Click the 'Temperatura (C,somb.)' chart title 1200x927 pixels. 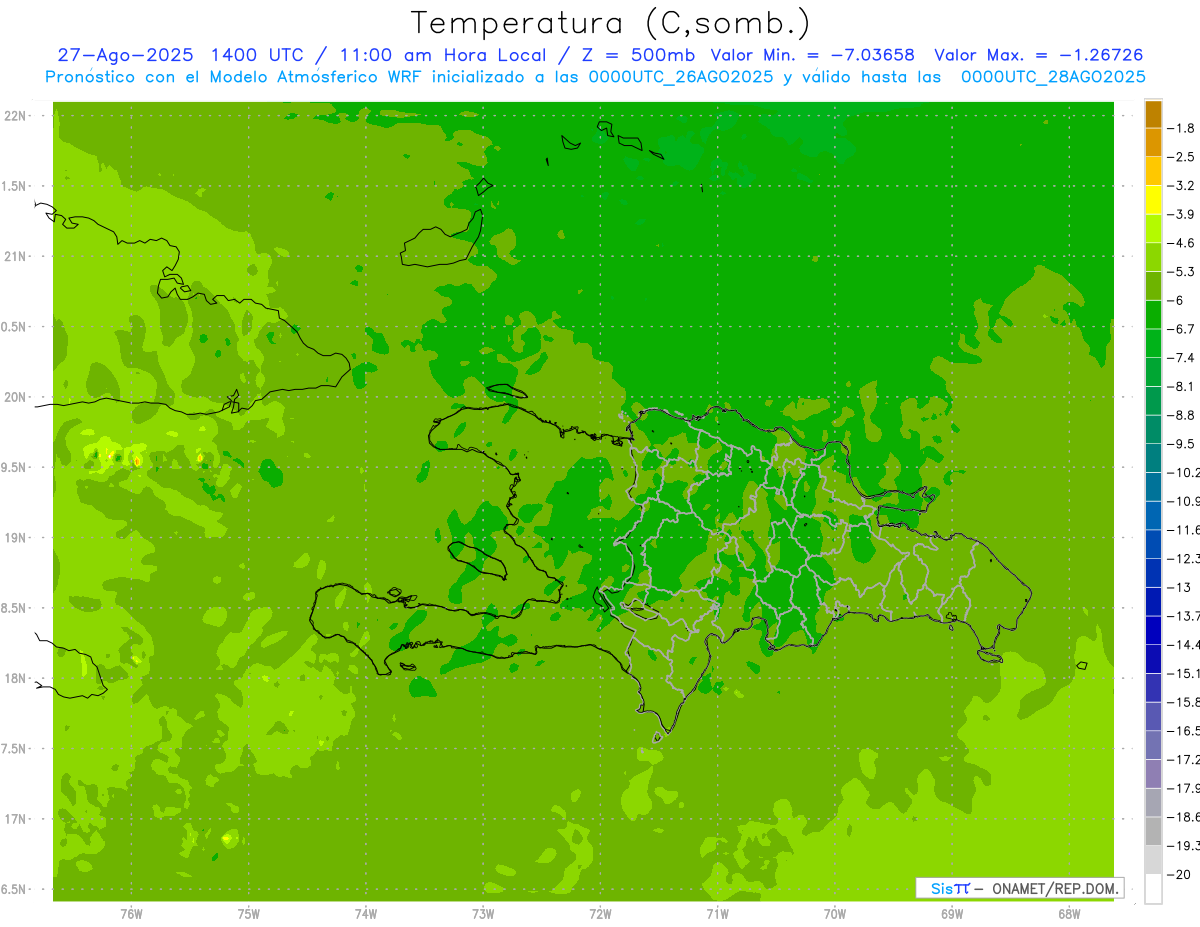[x=609, y=23]
